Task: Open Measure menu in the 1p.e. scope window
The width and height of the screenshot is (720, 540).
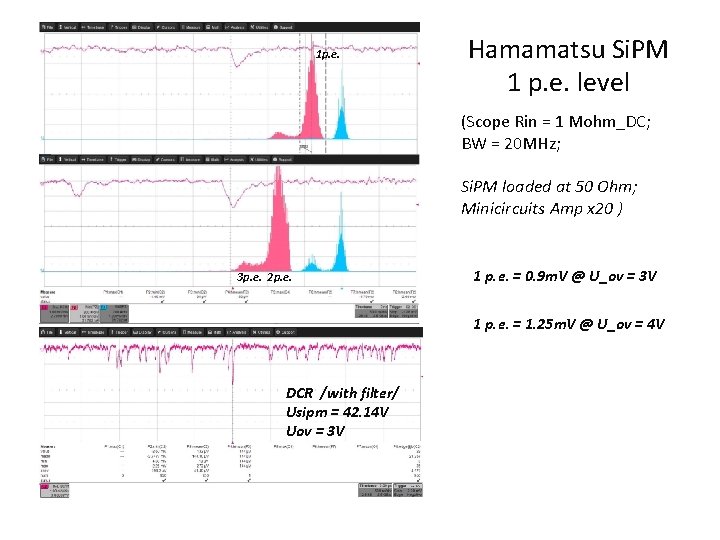Action: [x=191, y=28]
